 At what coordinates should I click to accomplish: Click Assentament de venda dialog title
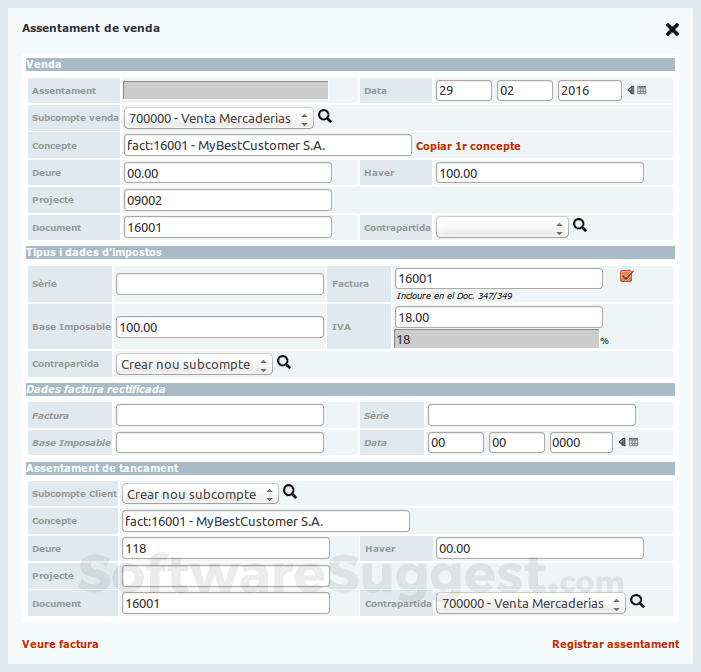[91, 28]
